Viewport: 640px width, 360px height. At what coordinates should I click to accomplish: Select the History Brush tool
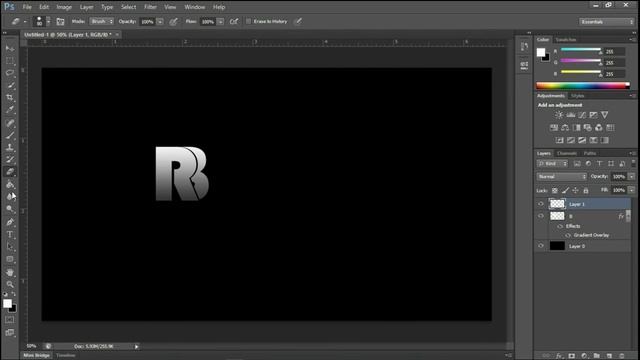point(10,160)
